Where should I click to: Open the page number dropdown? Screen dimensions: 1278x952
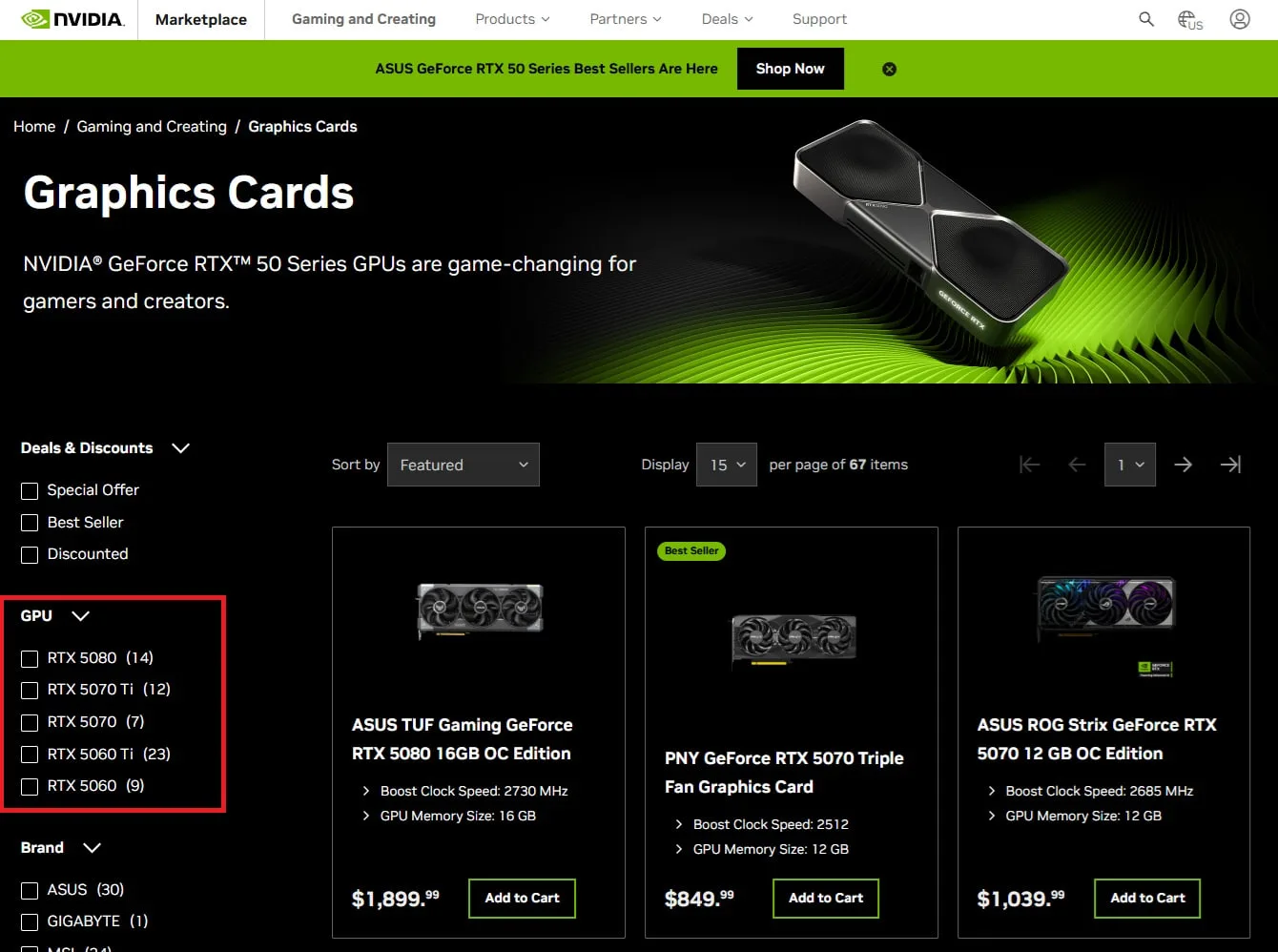tap(1130, 465)
